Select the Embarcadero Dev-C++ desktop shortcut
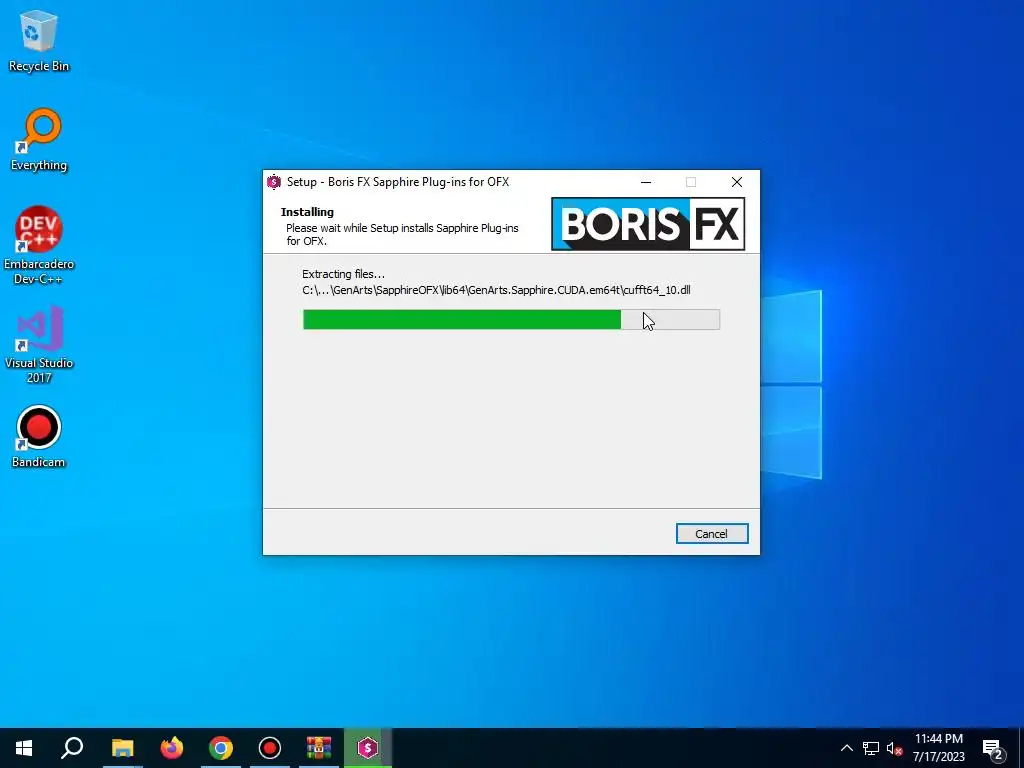1024x768 pixels. (x=39, y=246)
